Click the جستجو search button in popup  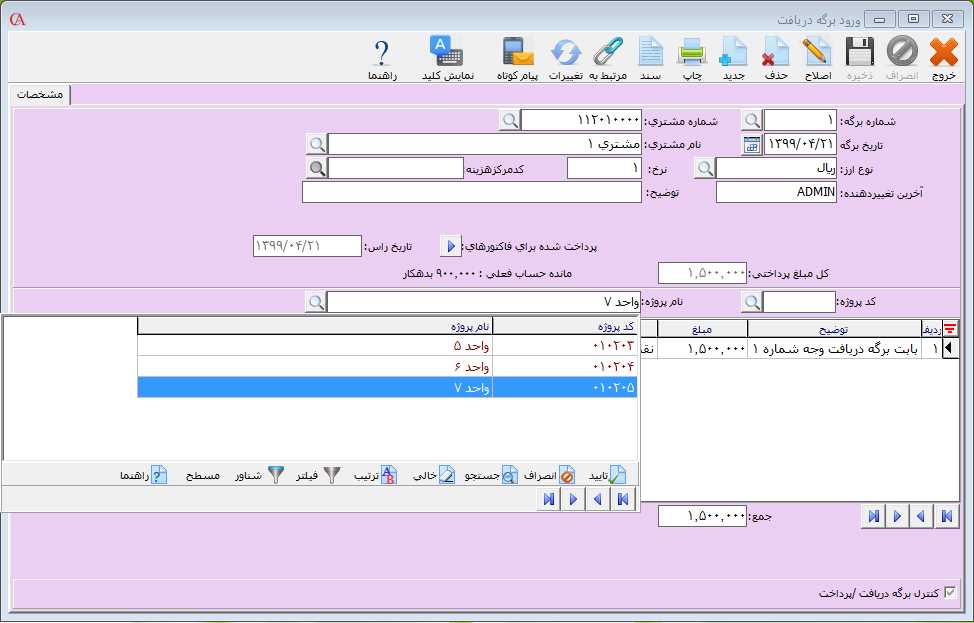488,475
